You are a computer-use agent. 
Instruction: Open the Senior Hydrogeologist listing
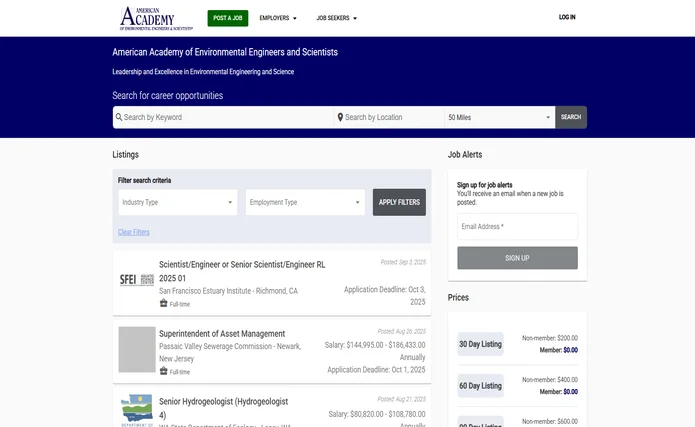coord(223,408)
